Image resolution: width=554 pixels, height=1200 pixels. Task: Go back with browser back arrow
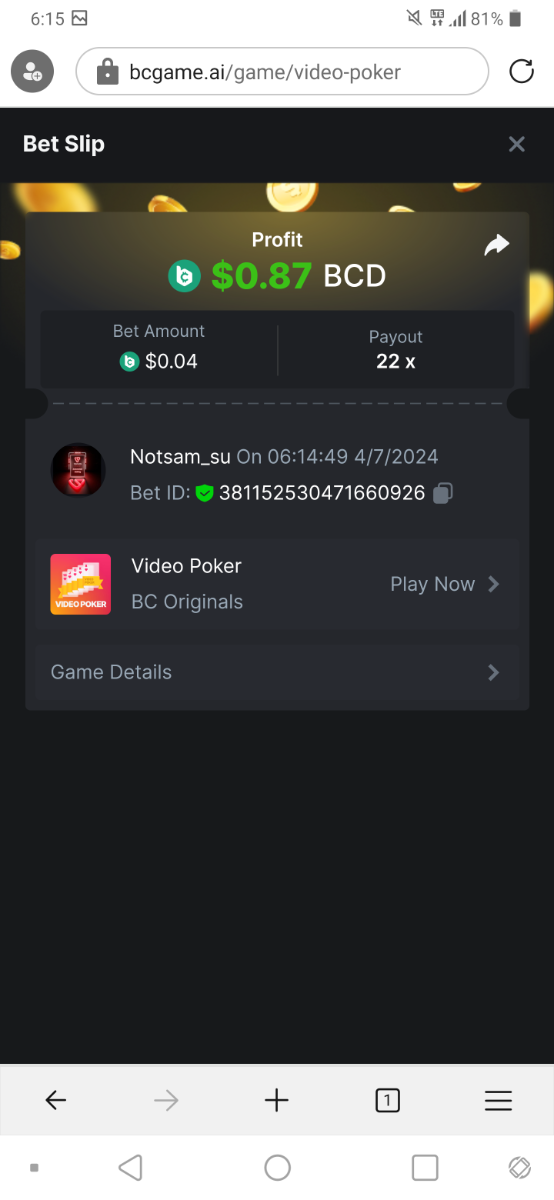[56, 1101]
